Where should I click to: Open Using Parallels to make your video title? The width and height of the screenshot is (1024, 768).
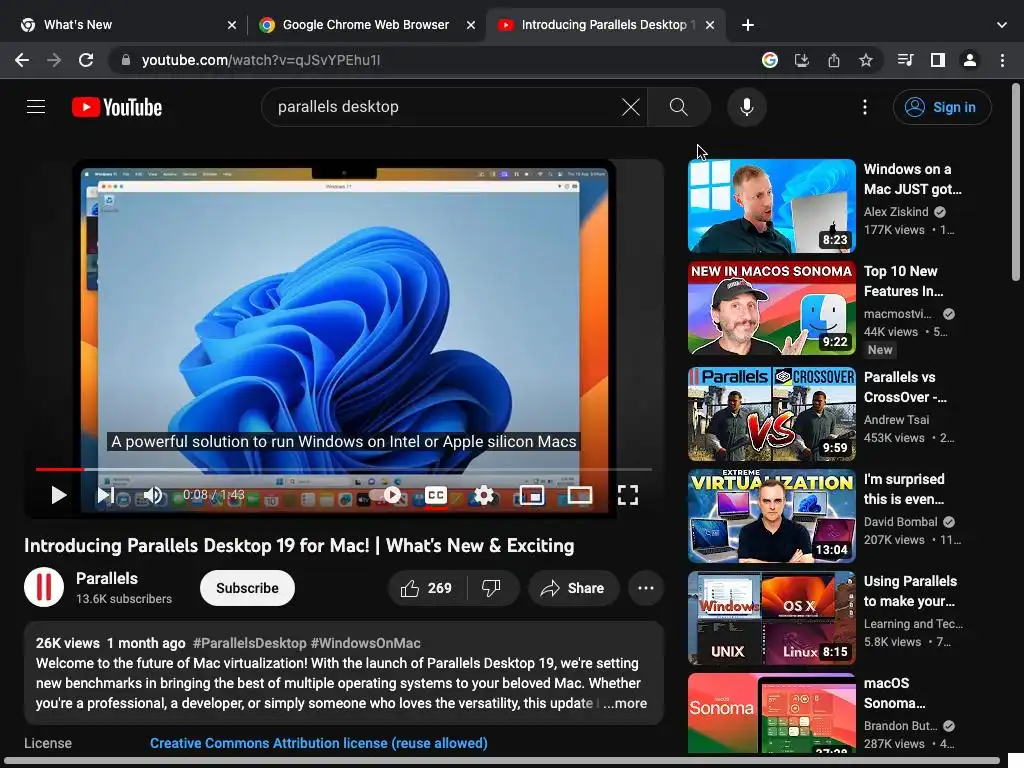tap(910, 591)
